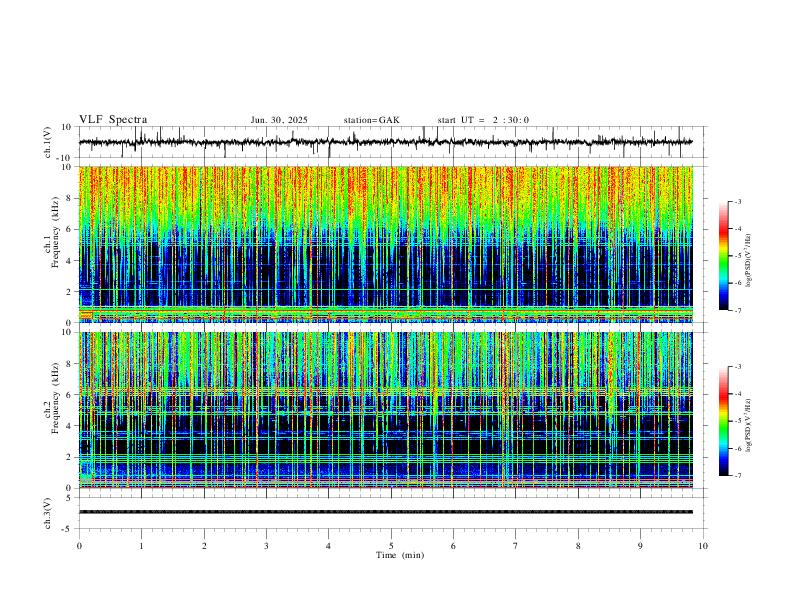Click the upper colorbar's log(PSD) label
792x612 pixels.
[748, 261]
